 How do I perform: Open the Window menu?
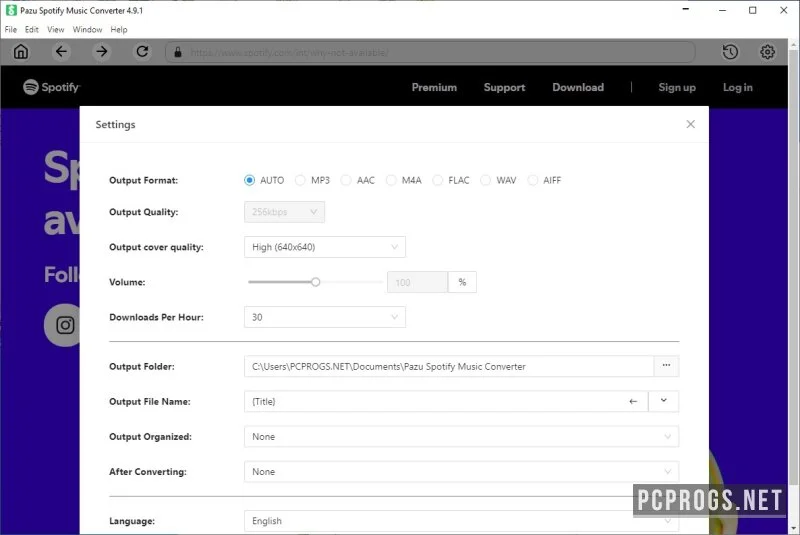87,30
